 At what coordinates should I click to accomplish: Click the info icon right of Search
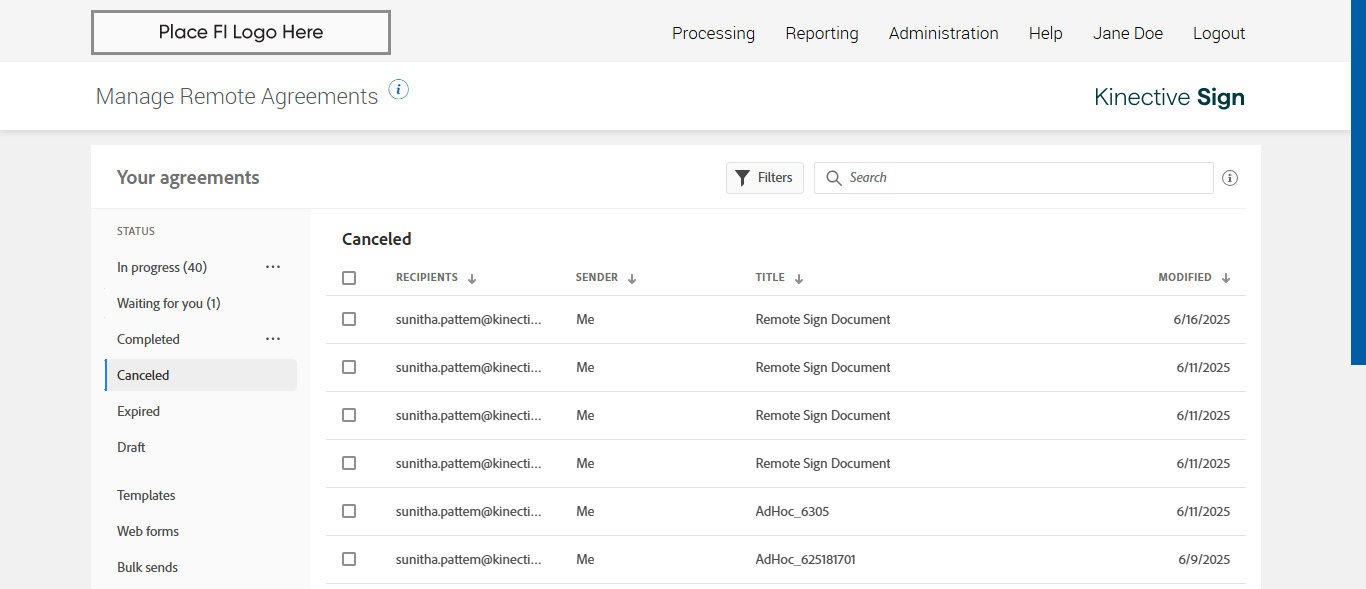pyautogui.click(x=1230, y=178)
